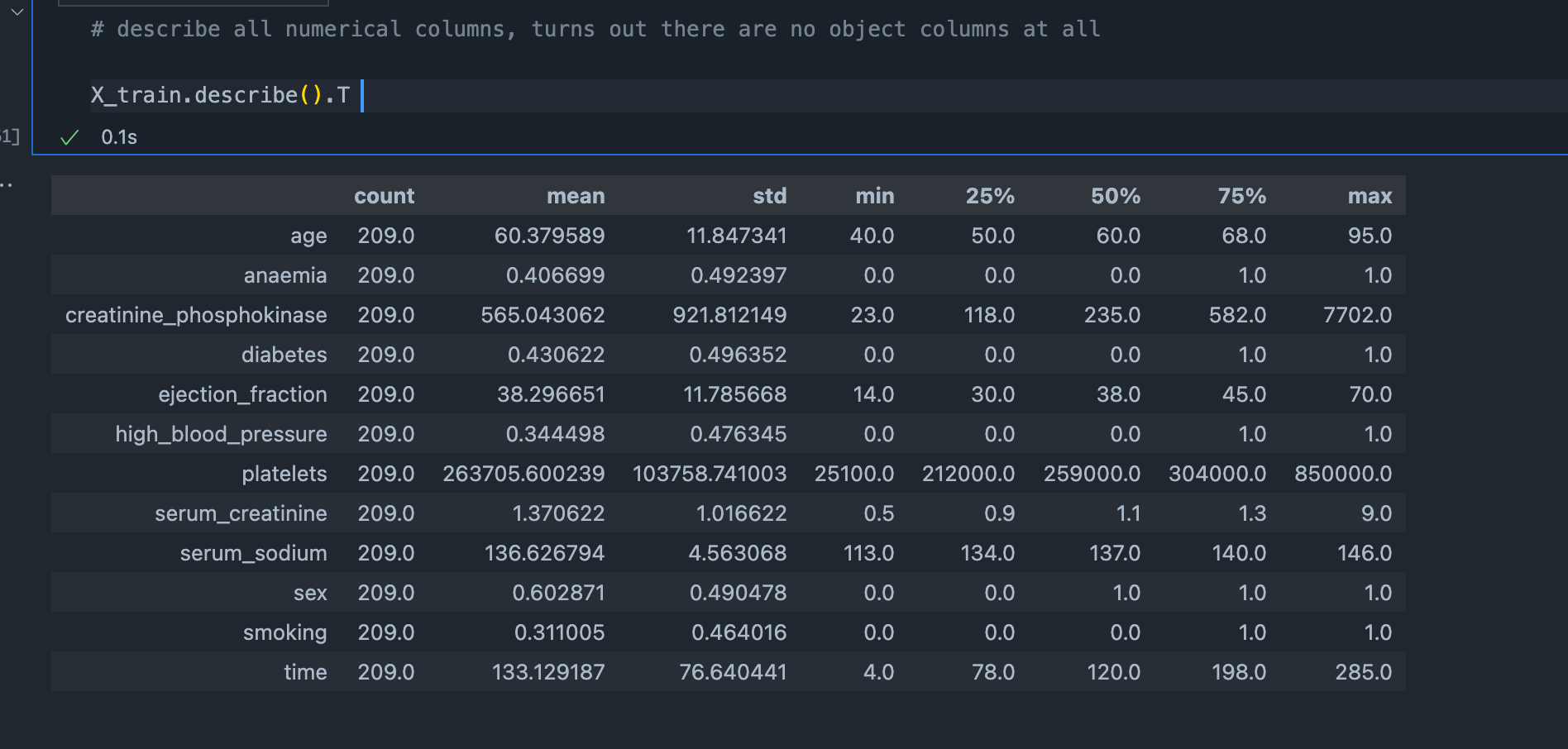Click the serum_creatinine max value 9.0
Image resolution: width=1568 pixels, height=749 pixels.
[1376, 513]
